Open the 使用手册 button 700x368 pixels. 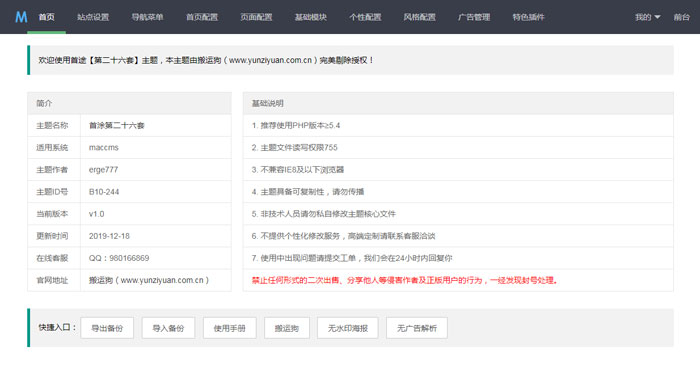[229, 328]
